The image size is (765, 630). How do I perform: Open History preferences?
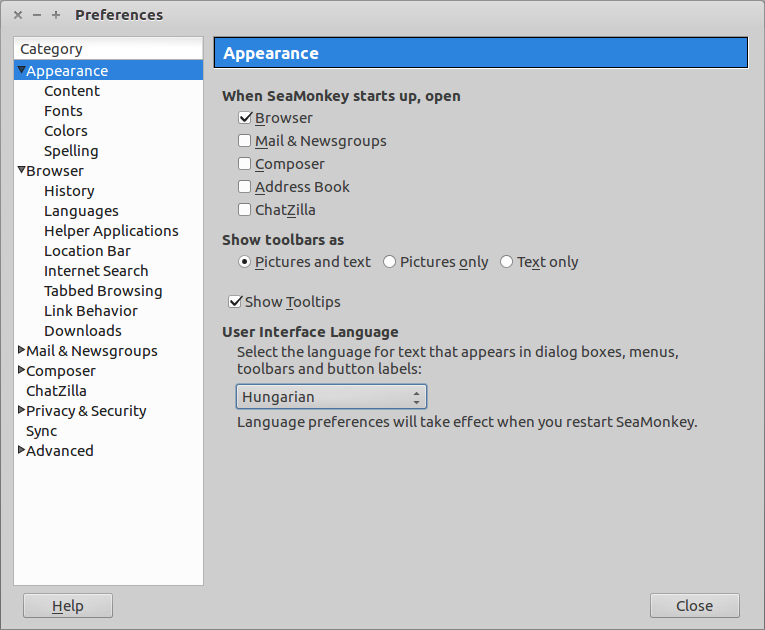(69, 191)
